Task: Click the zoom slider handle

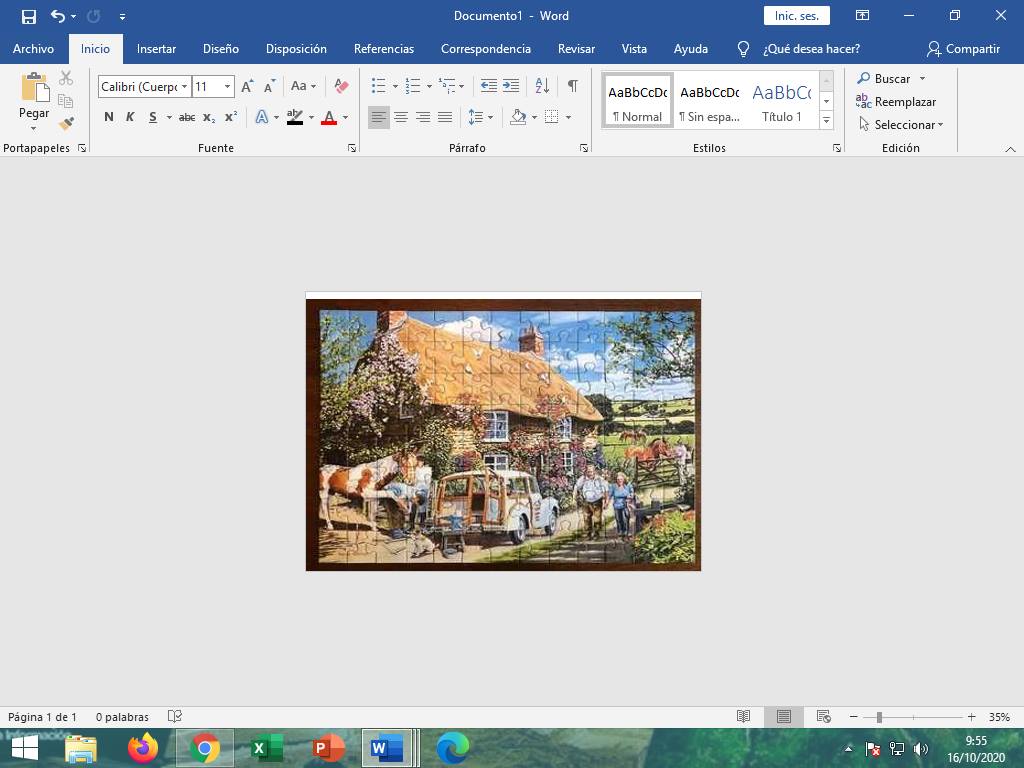Action: point(879,717)
